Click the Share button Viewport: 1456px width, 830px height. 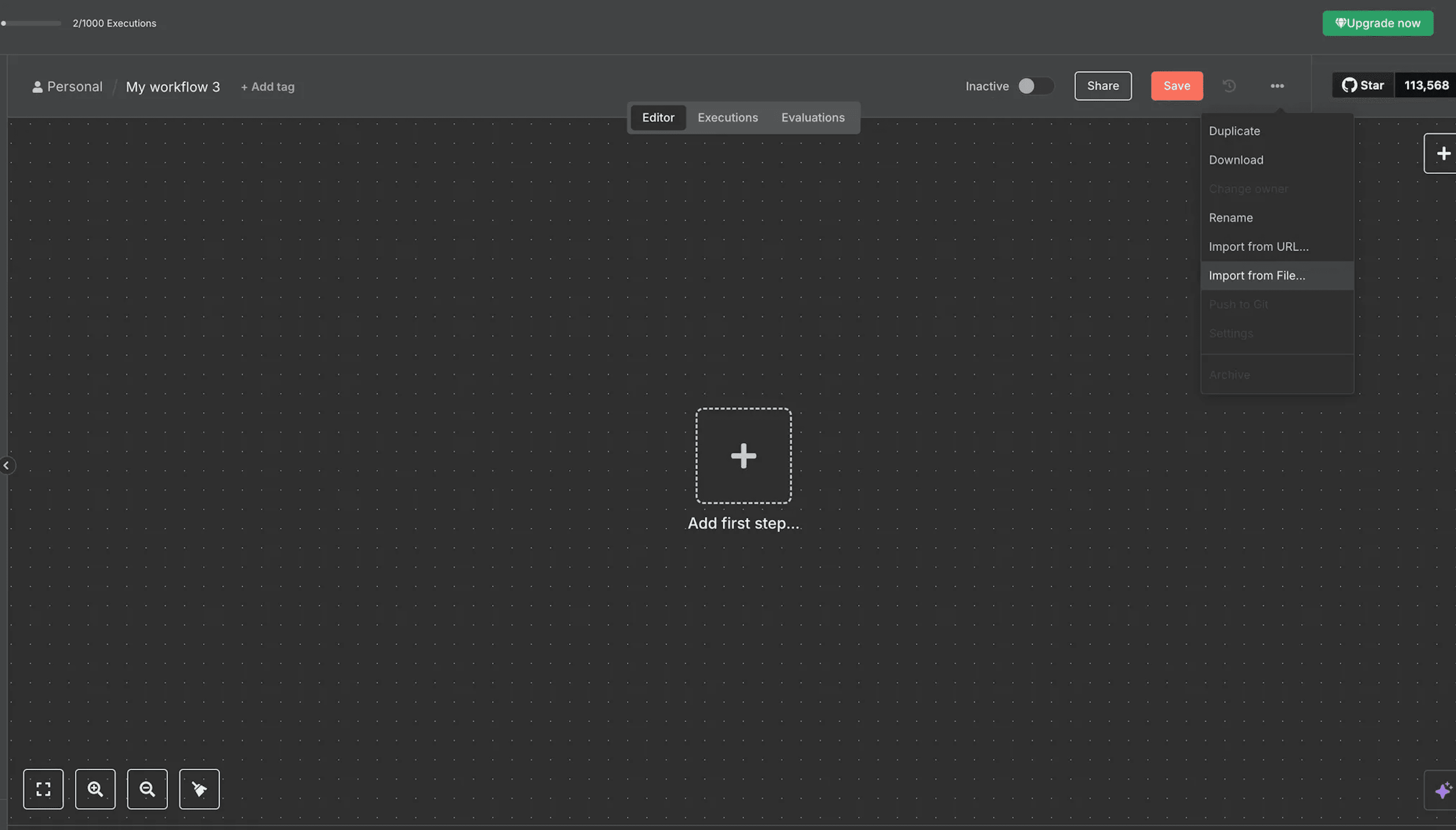(x=1103, y=86)
